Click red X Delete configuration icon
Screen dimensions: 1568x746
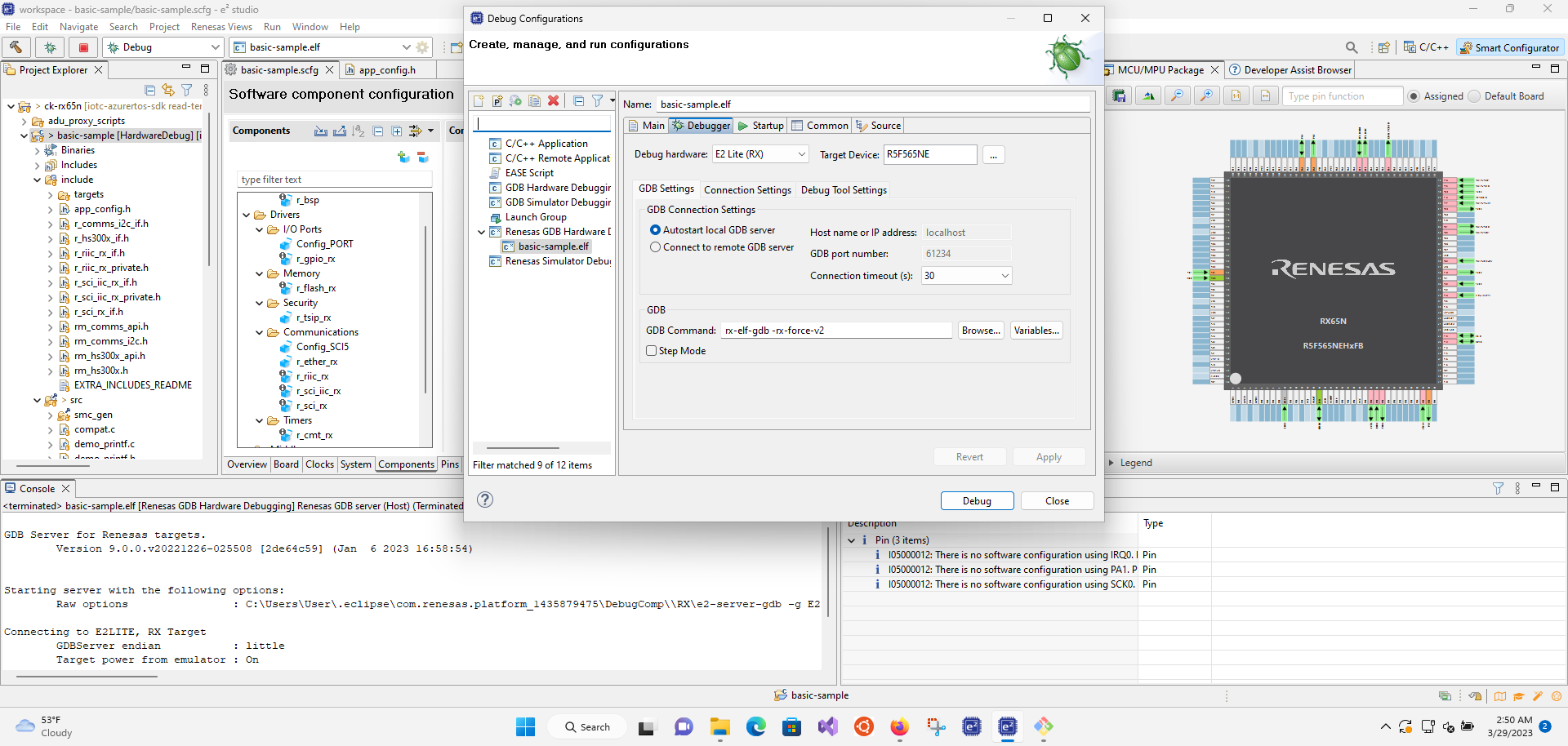point(554,100)
